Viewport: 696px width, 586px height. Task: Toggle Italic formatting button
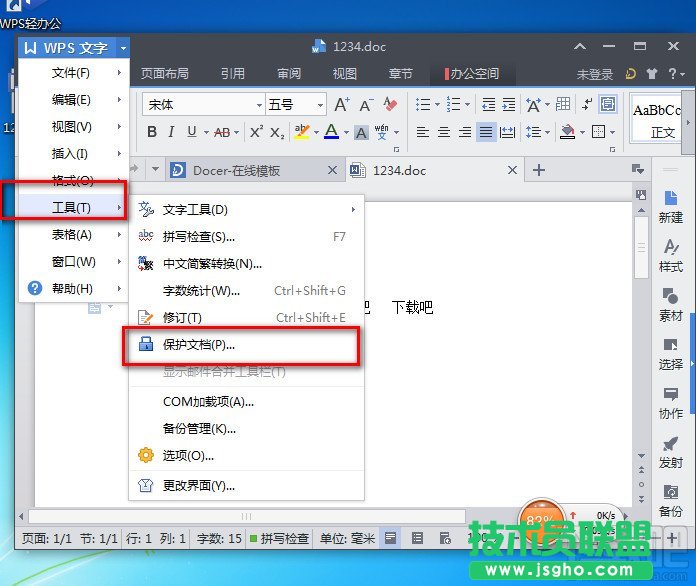tap(171, 132)
